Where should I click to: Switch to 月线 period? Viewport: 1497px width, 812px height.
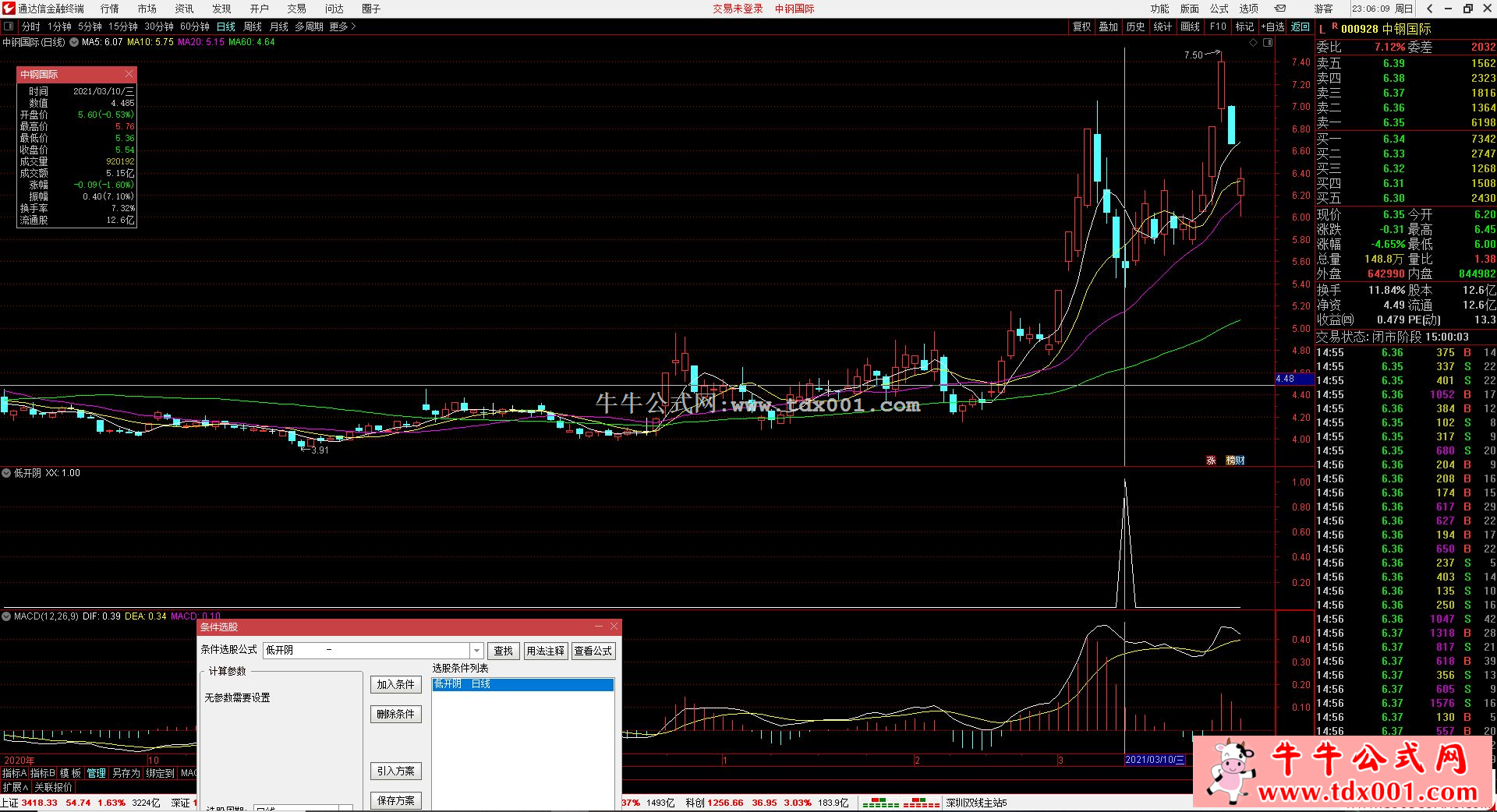point(279,26)
